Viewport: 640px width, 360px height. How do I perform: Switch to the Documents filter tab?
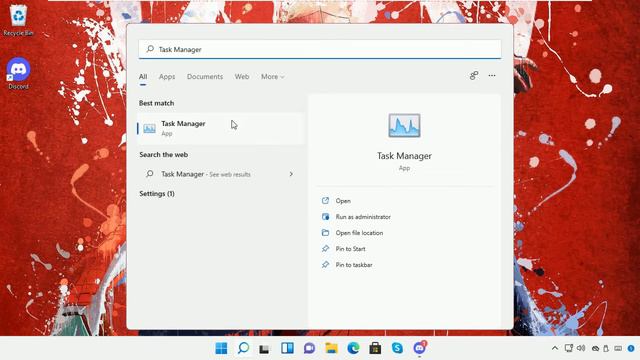click(x=205, y=77)
